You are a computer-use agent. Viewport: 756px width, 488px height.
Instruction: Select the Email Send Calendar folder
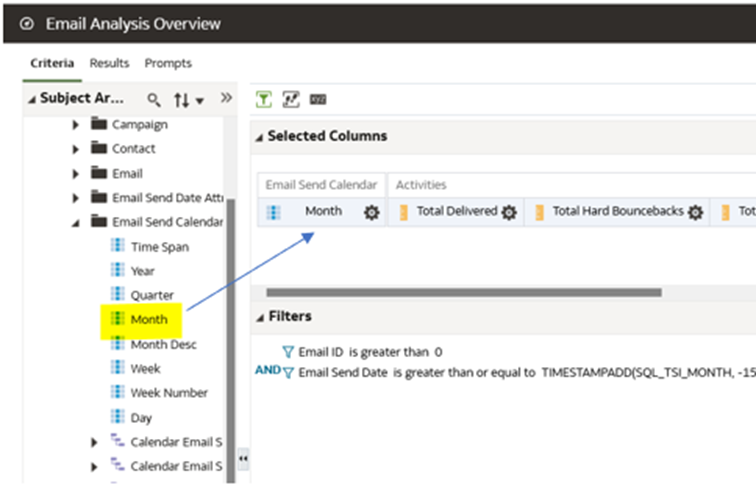(x=167, y=222)
